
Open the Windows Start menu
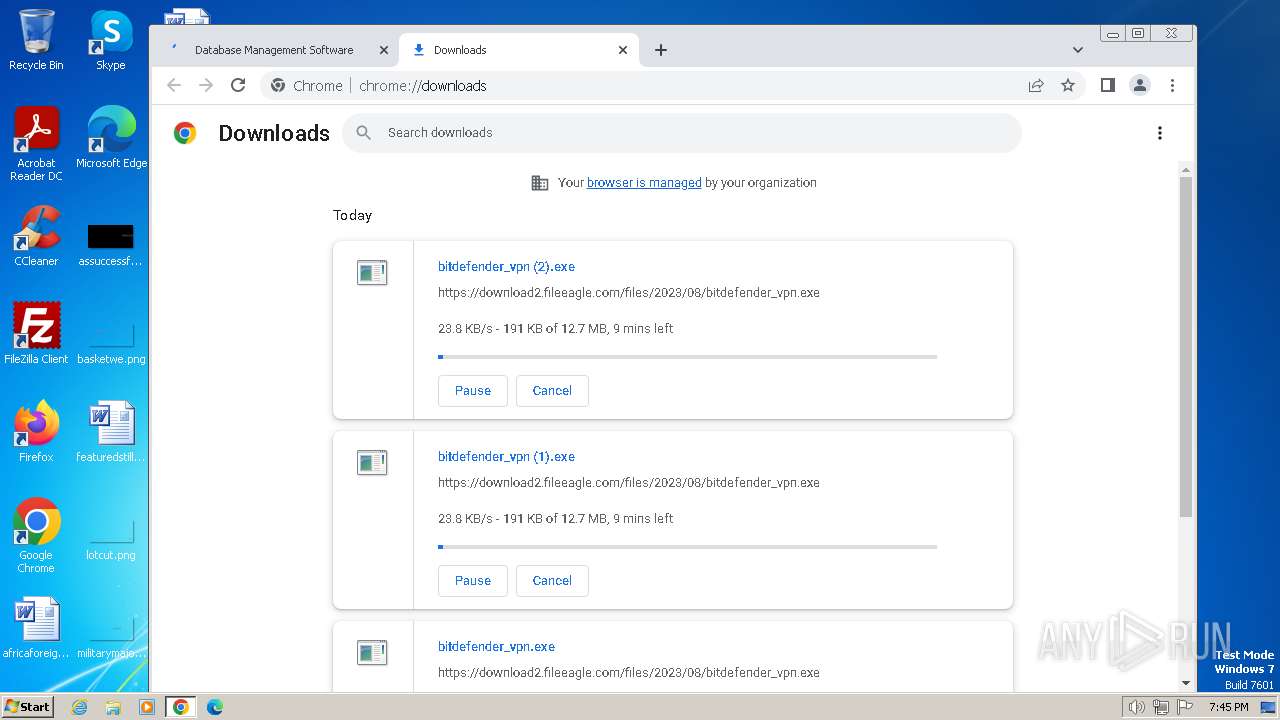point(28,707)
